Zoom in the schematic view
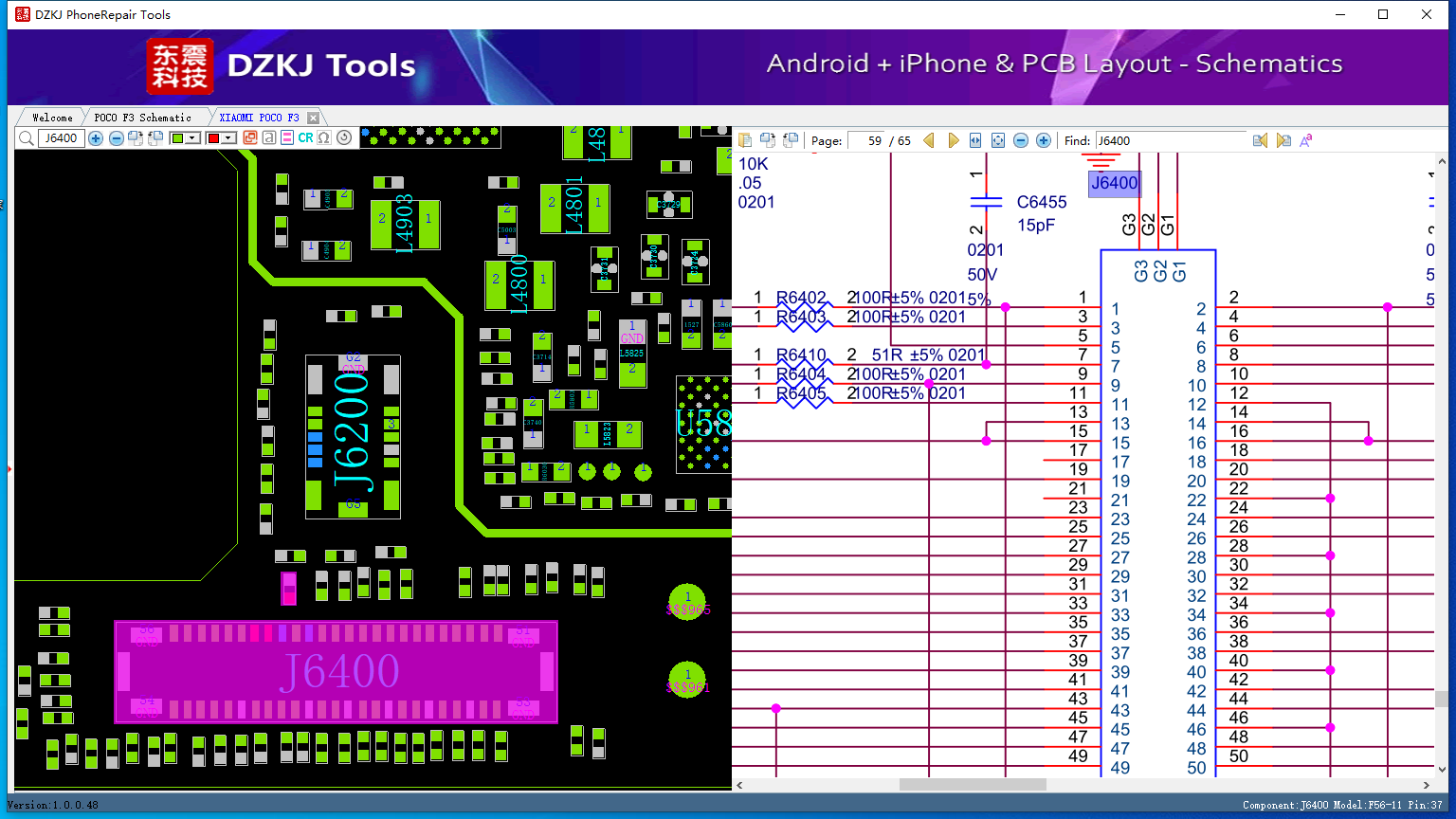The image size is (1456, 819). click(x=1044, y=140)
